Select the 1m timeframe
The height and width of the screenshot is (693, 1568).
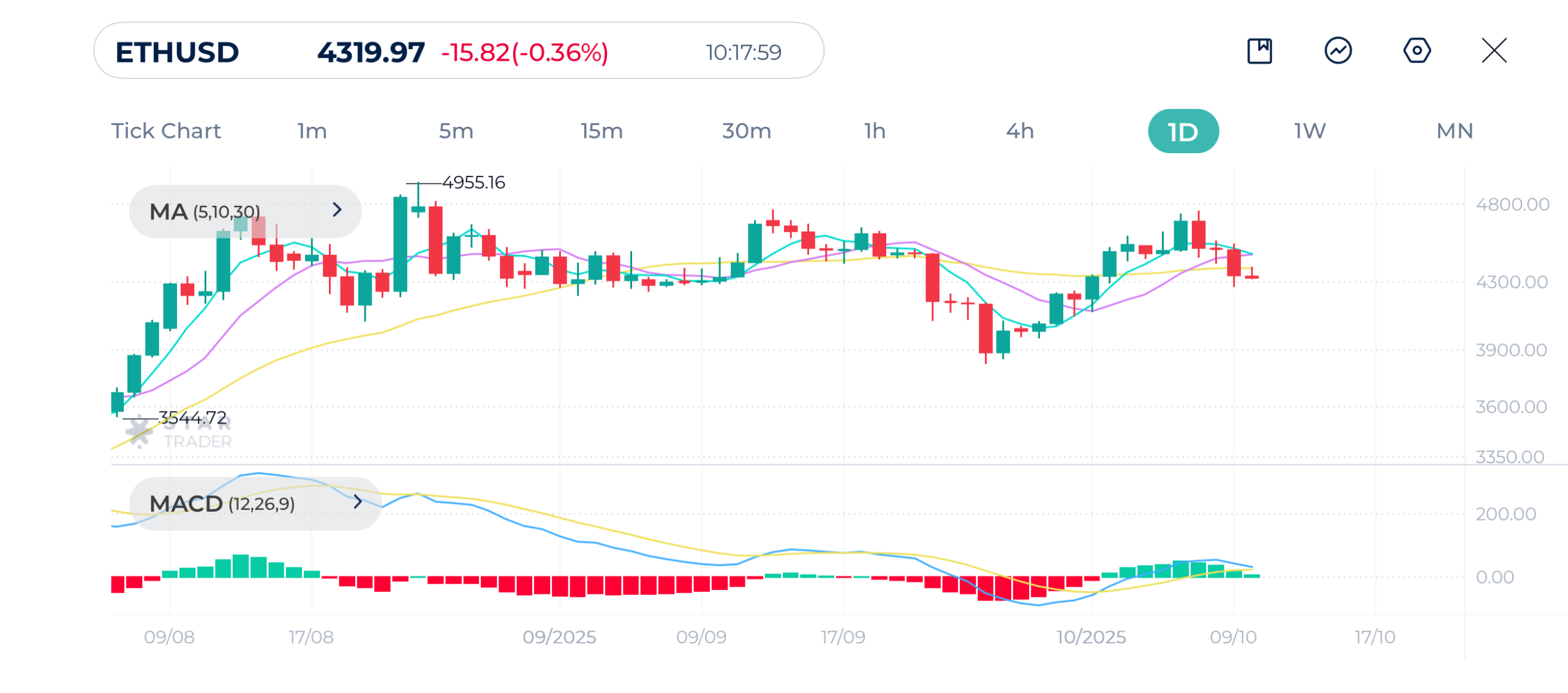click(312, 131)
